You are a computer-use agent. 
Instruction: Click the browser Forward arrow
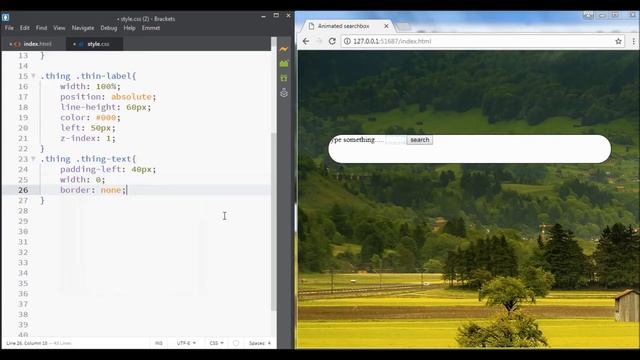point(319,41)
